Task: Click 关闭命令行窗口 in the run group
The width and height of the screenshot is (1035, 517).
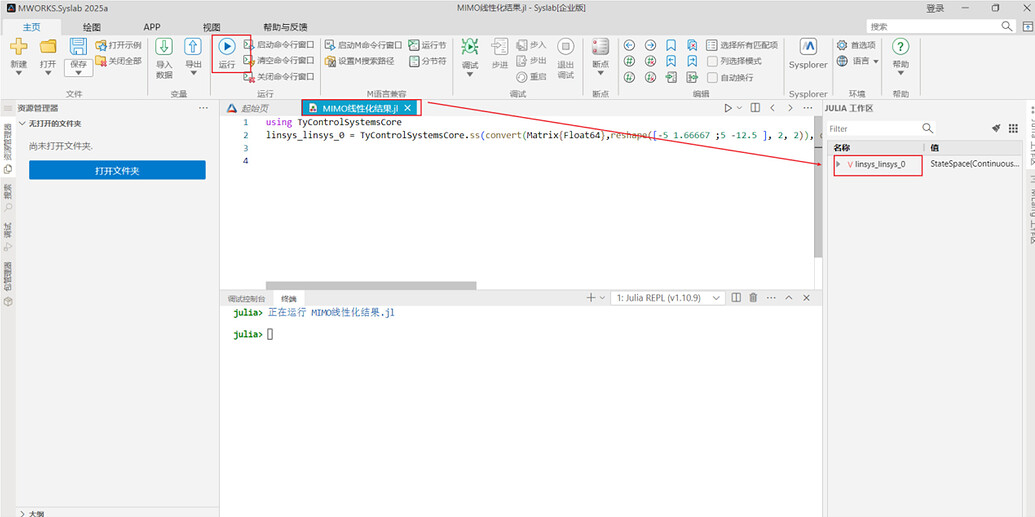Action: (279, 77)
